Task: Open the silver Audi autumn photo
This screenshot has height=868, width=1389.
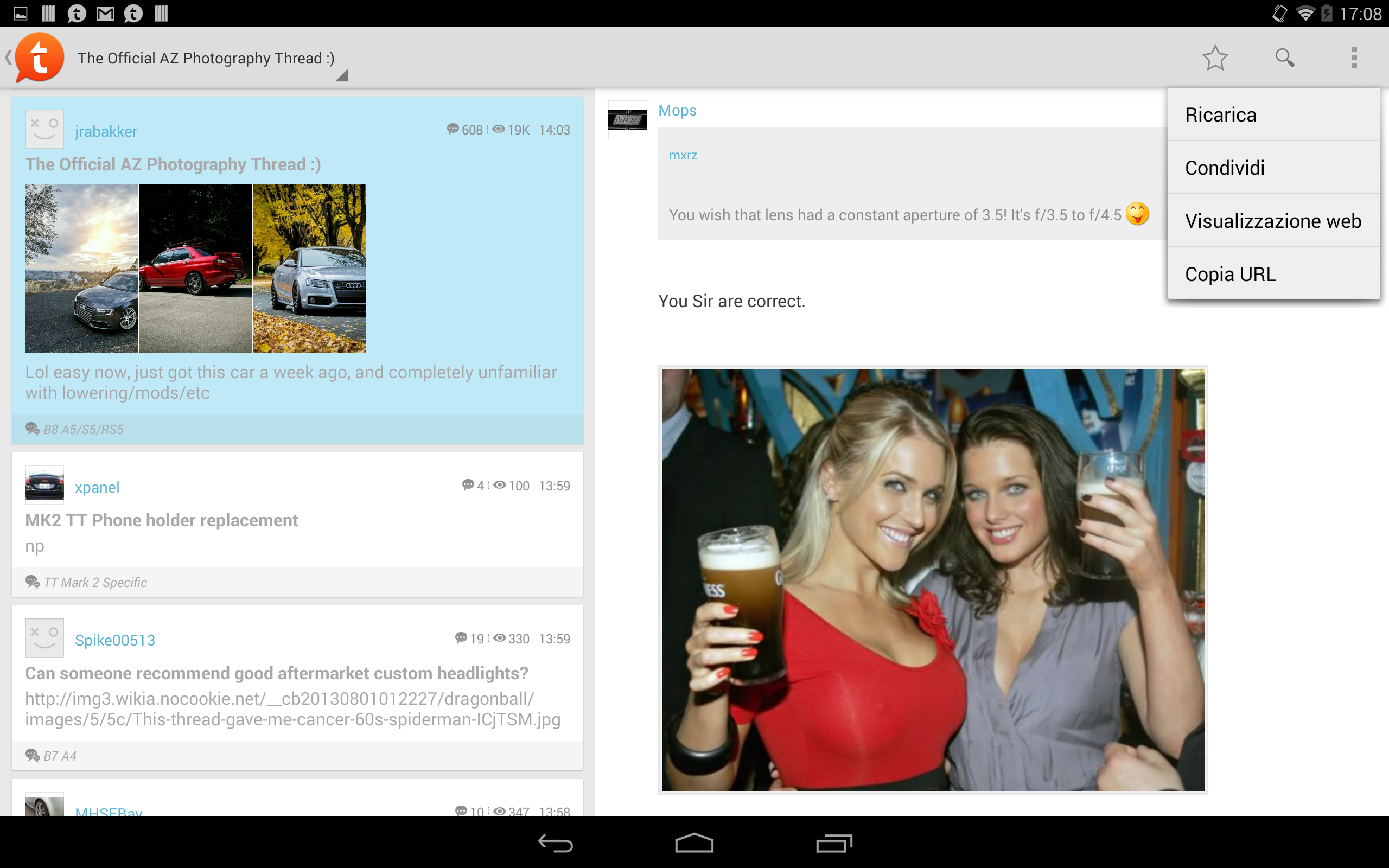Action: pyautogui.click(x=309, y=268)
